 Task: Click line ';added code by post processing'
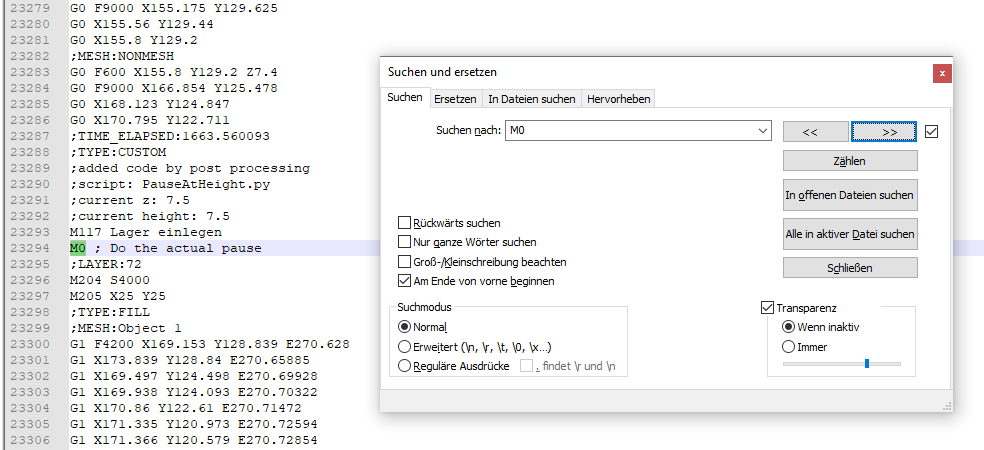pos(190,168)
